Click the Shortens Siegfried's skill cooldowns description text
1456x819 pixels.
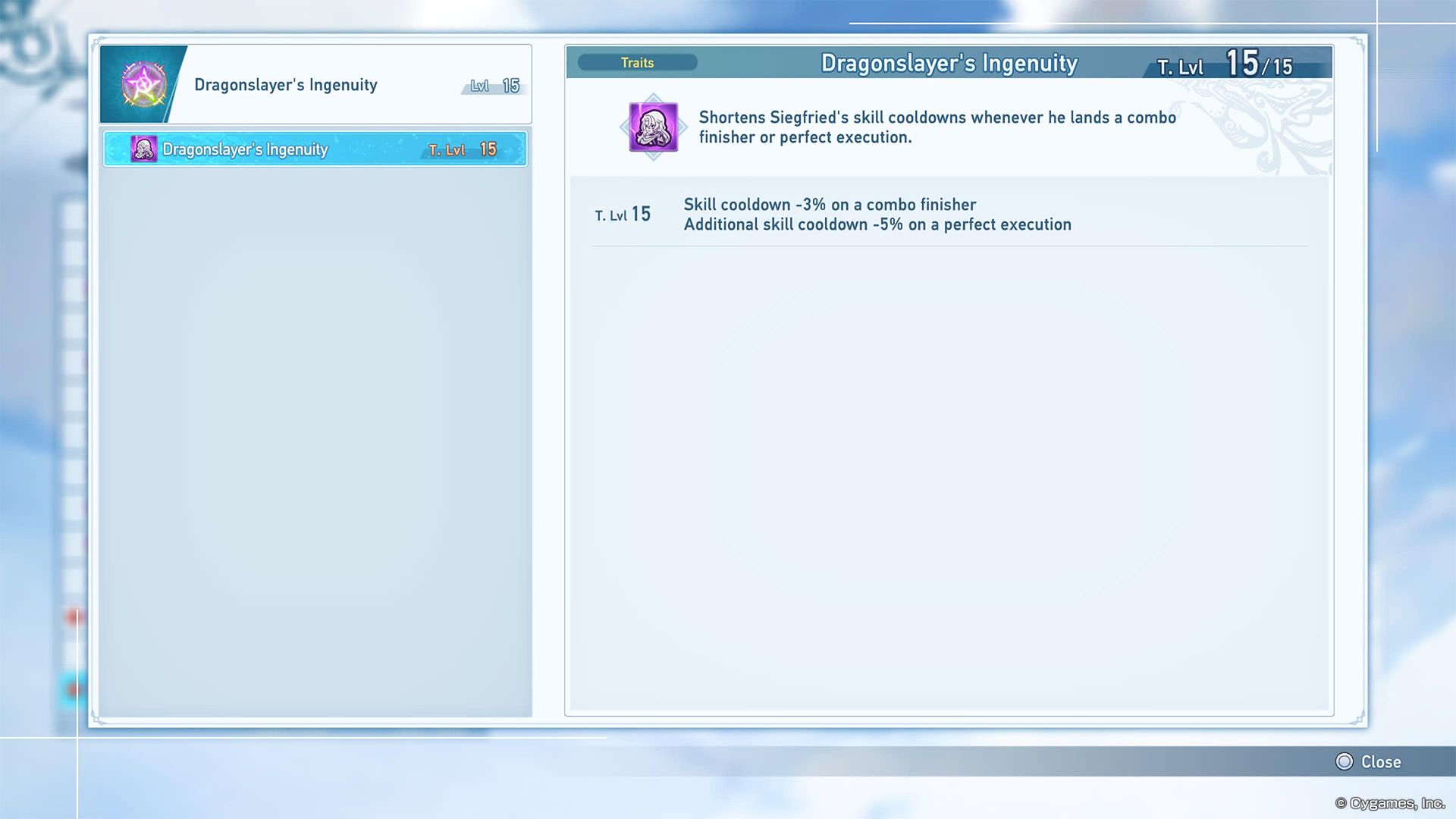937,127
